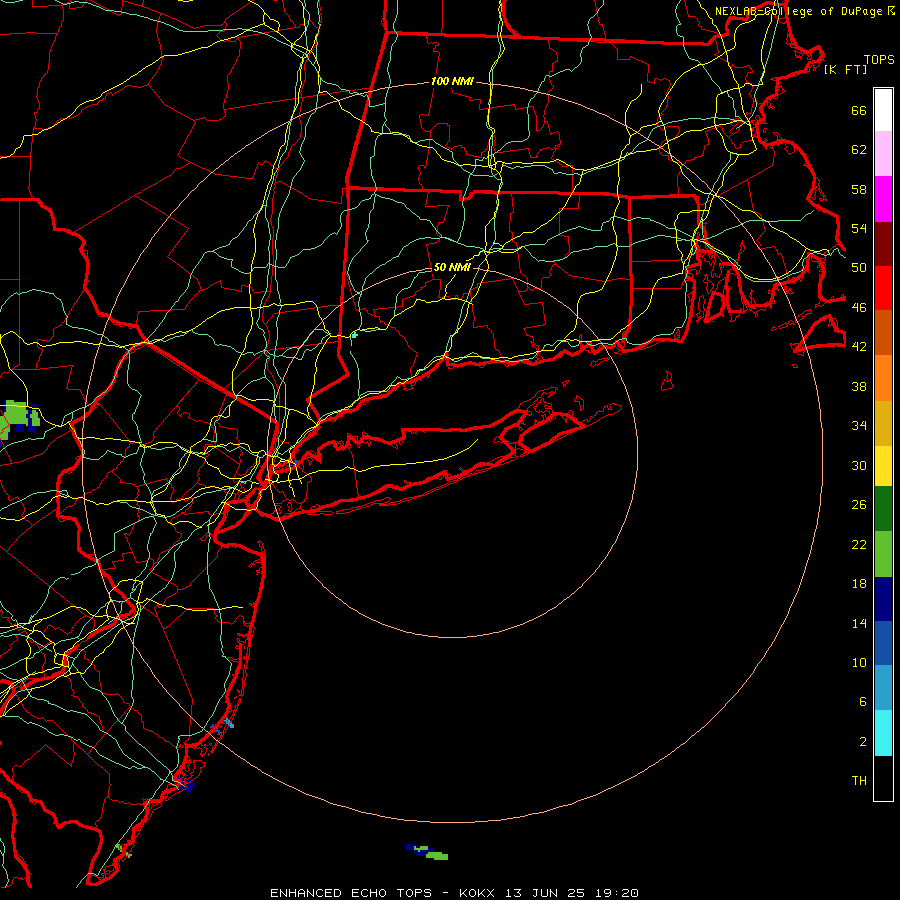This screenshot has height=900, width=900.
Task: Click the dark red 54 kft legend swatch
Action: (883, 244)
